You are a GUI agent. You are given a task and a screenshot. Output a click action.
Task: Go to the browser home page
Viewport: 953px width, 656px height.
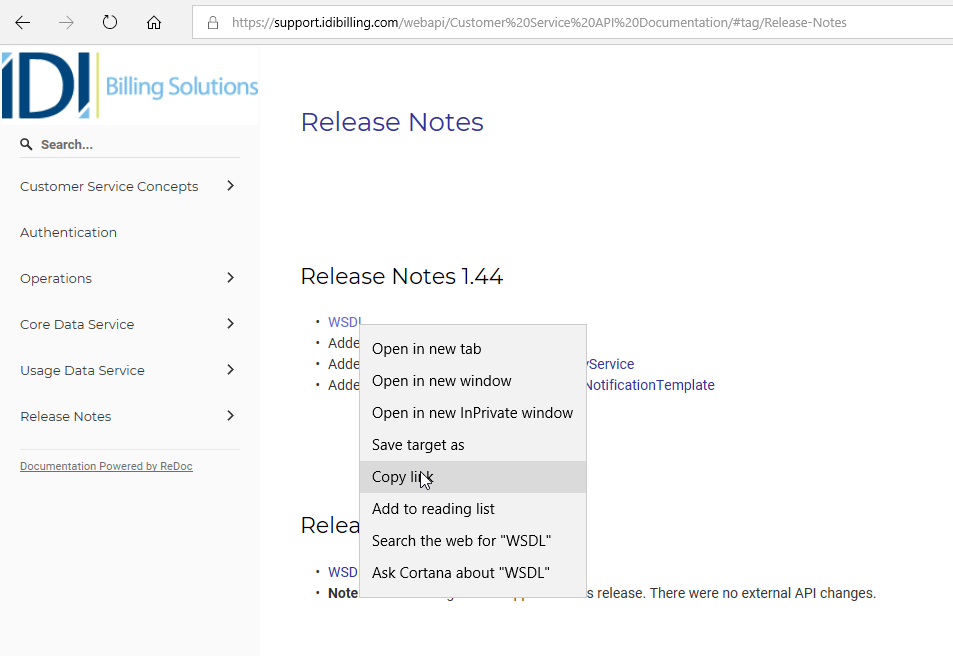click(x=153, y=22)
